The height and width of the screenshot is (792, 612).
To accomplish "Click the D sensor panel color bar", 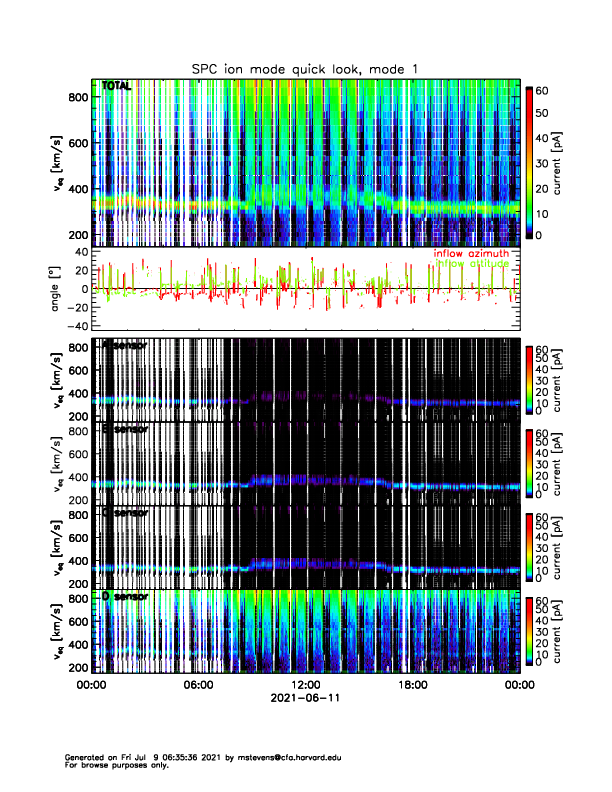I will (x=530, y=630).
